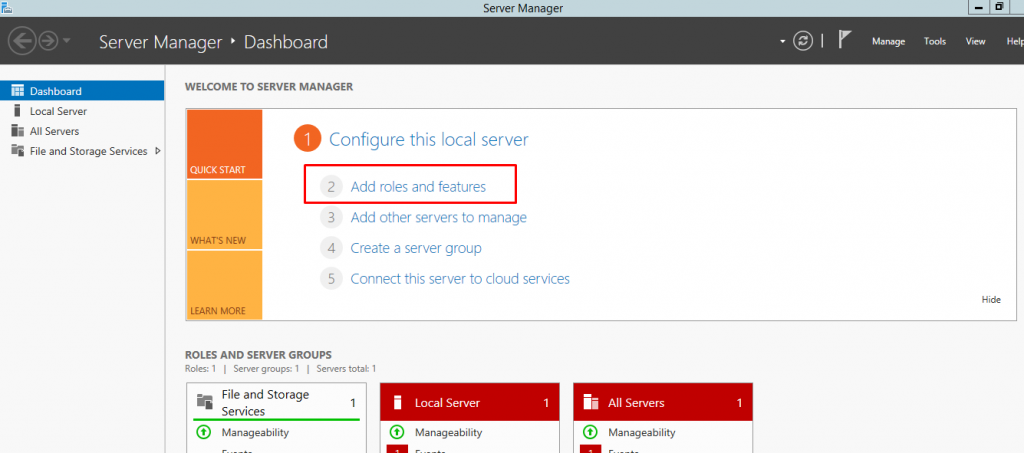
Task: Click Add roles and features link
Action: pos(418,187)
